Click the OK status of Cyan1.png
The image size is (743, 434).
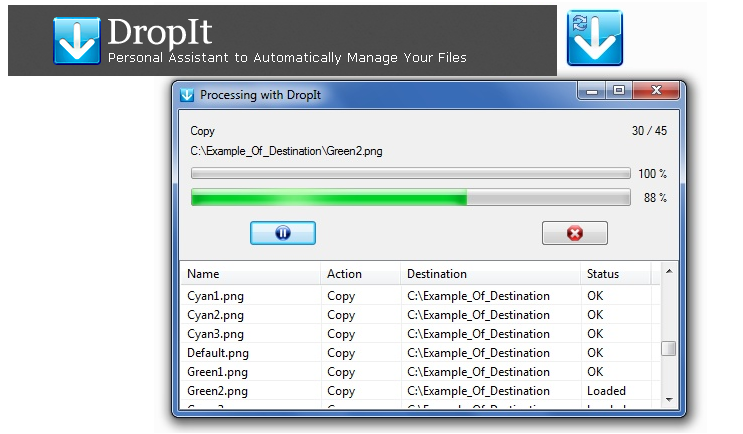tap(595, 296)
